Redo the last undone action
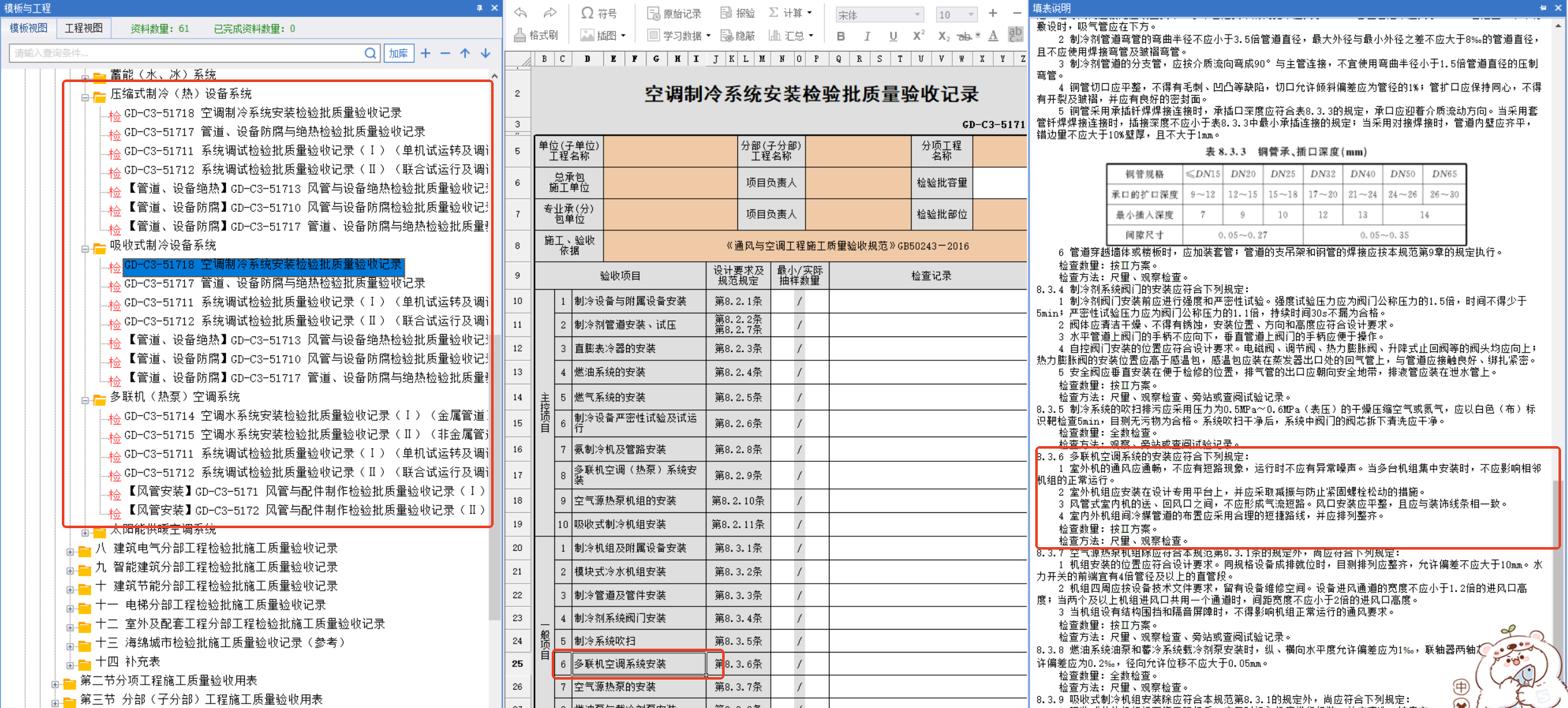1568x708 pixels. (x=550, y=13)
